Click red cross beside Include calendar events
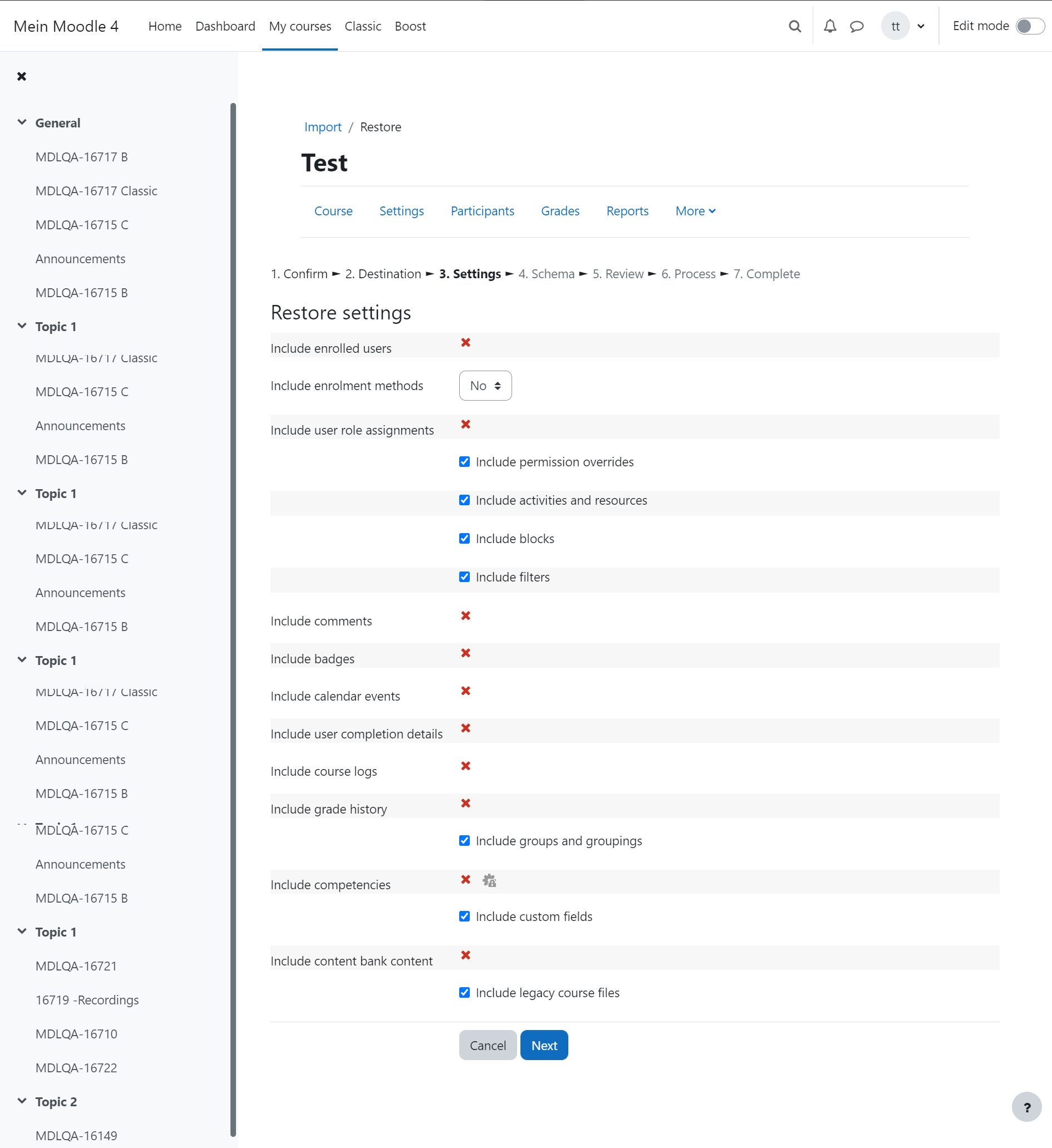The width and height of the screenshot is (1052, 1148). pyautogui.click(x=465, y=691)
